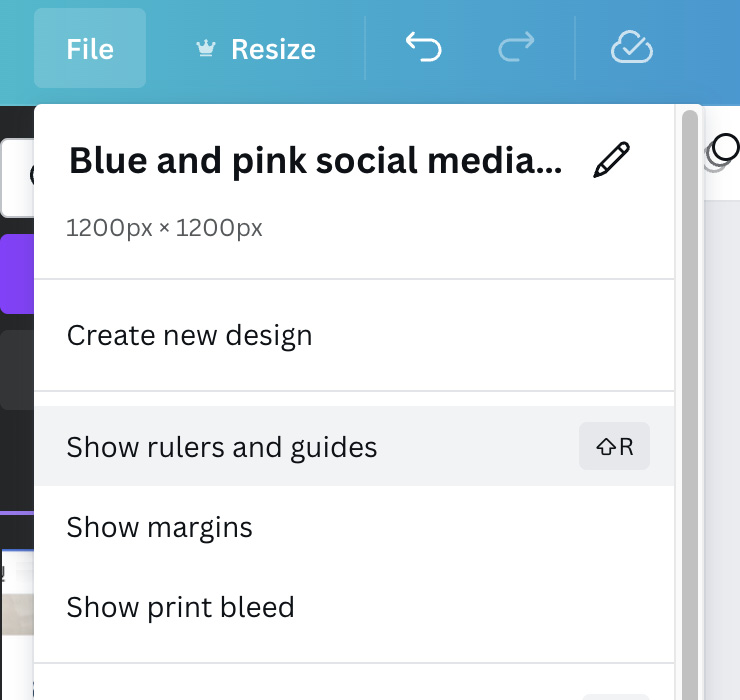Click the pencil icon to rename design
740x700 pixels.
612,160
